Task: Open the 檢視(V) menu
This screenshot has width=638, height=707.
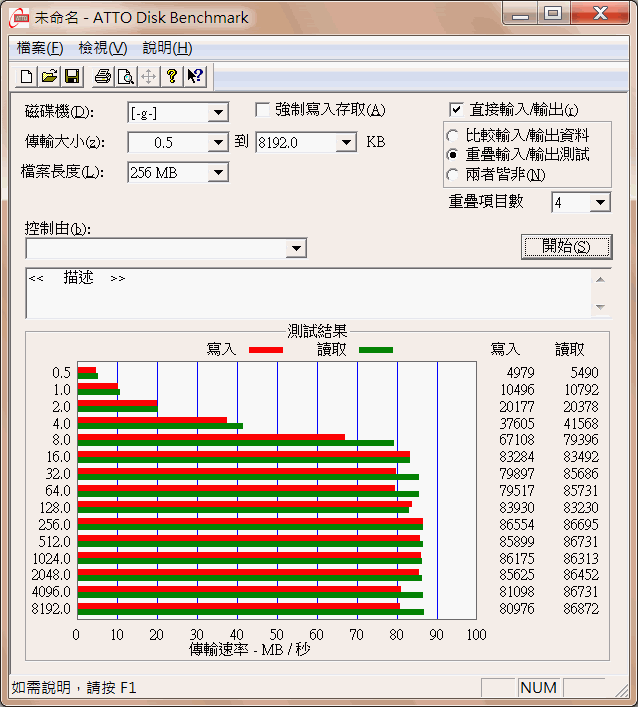Action: click(103, 48)
